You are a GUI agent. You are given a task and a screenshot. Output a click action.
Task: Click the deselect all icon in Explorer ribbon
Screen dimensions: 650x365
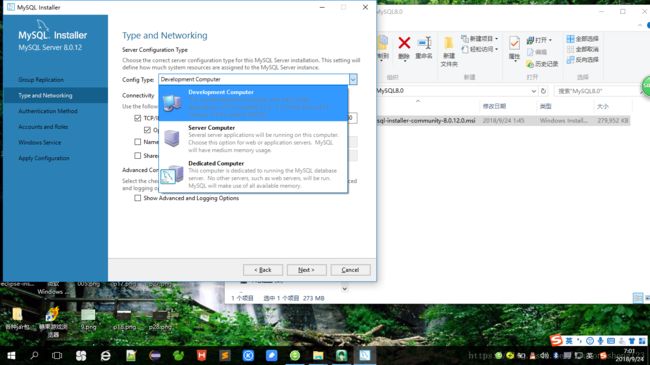[570, 49]
